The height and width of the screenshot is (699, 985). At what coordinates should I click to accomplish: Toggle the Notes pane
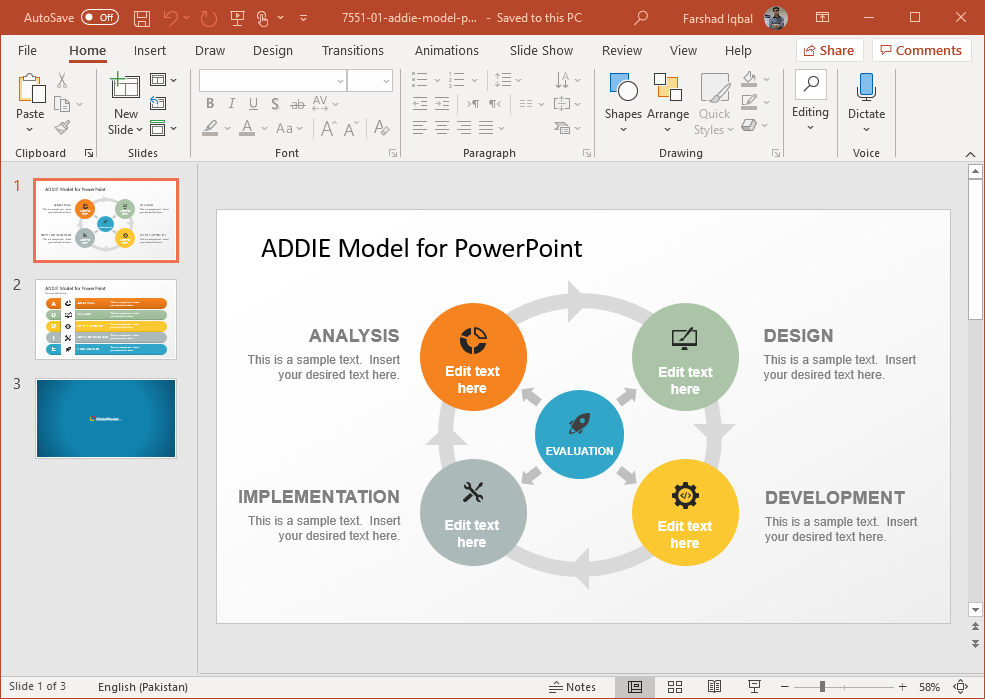[x=573, y=687]
